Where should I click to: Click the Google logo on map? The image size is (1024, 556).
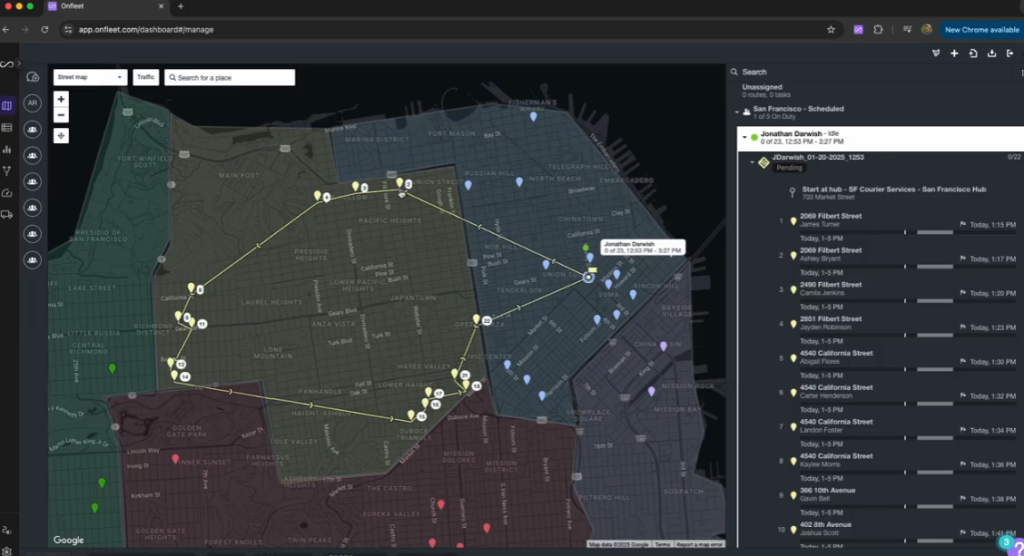click(69, 540)
